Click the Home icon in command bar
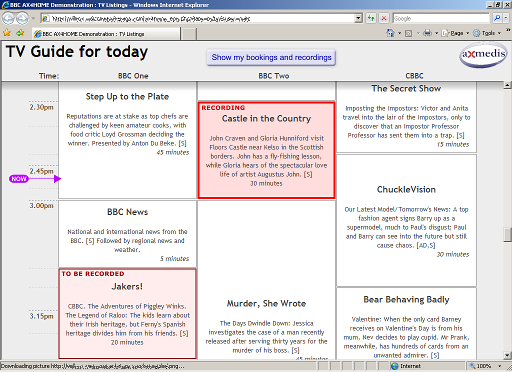The height and width of the screenshot is (372, 512). (x=390, y=33)
